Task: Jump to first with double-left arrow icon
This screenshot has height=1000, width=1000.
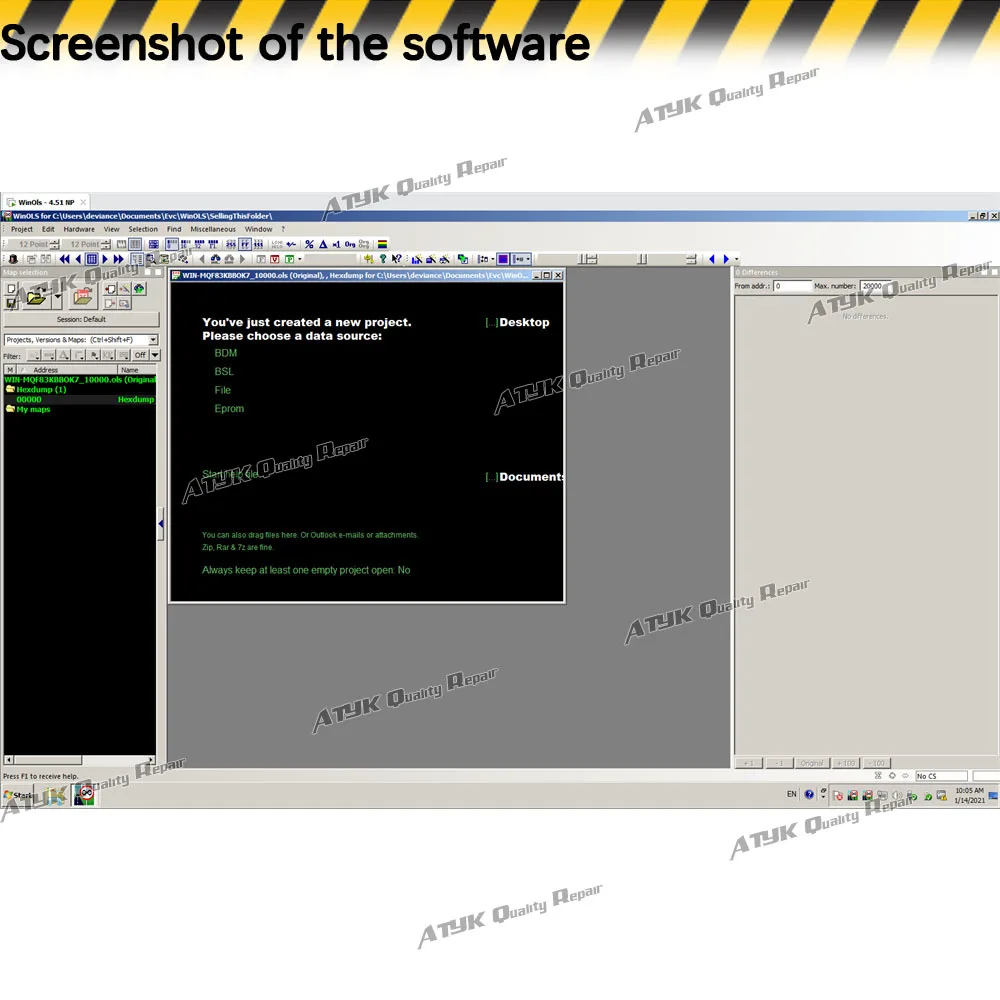Action: point(64,260)
